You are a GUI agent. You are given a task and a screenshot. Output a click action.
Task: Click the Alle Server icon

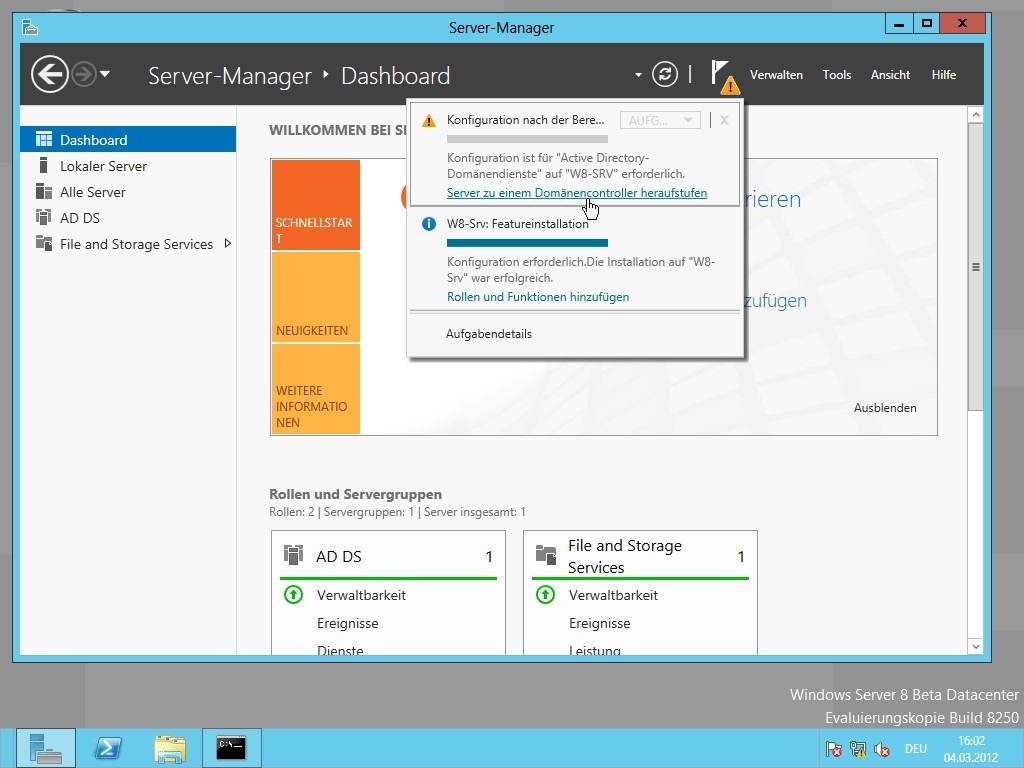[44, 191]
